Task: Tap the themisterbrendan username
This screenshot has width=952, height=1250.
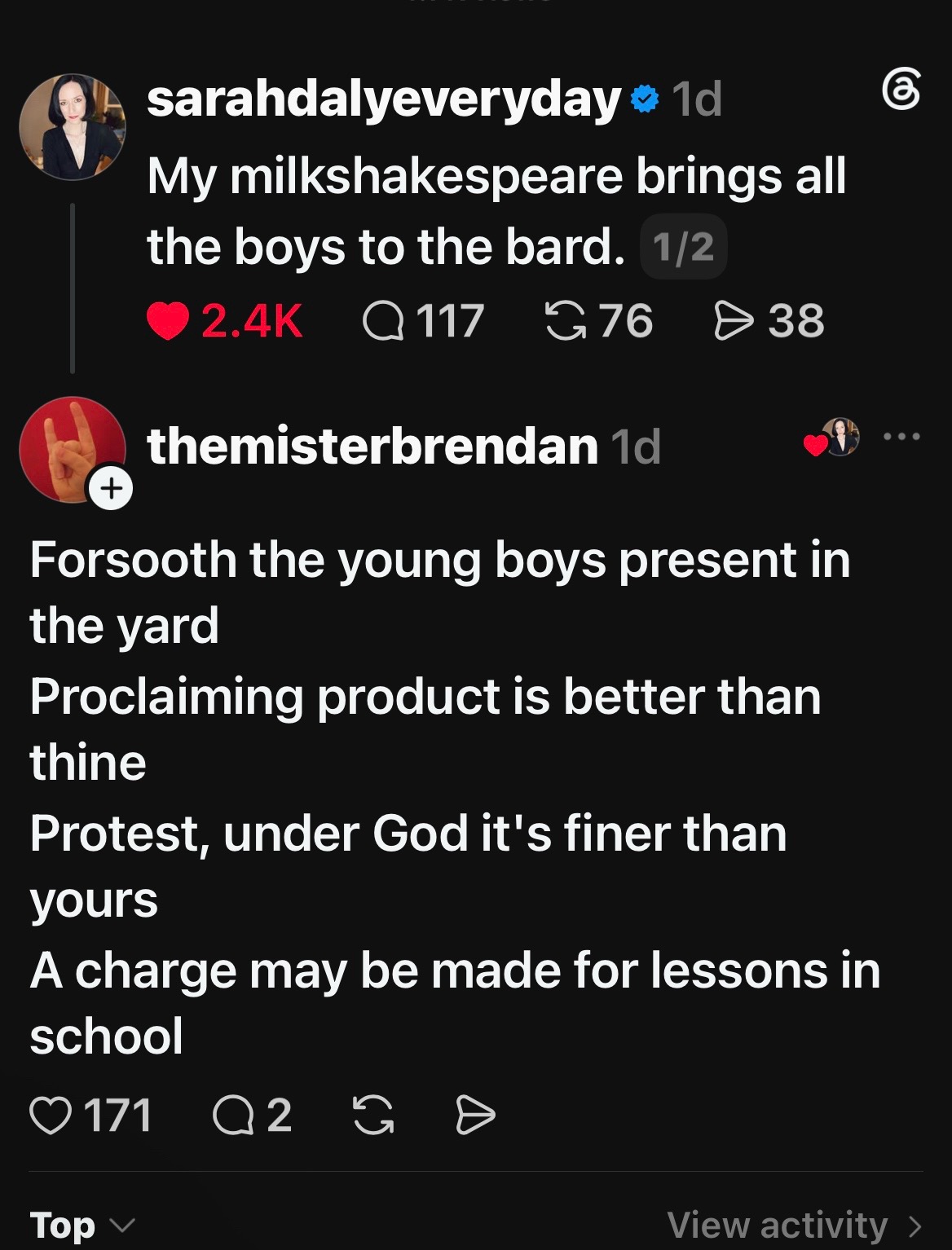Action: click(372, 447)
